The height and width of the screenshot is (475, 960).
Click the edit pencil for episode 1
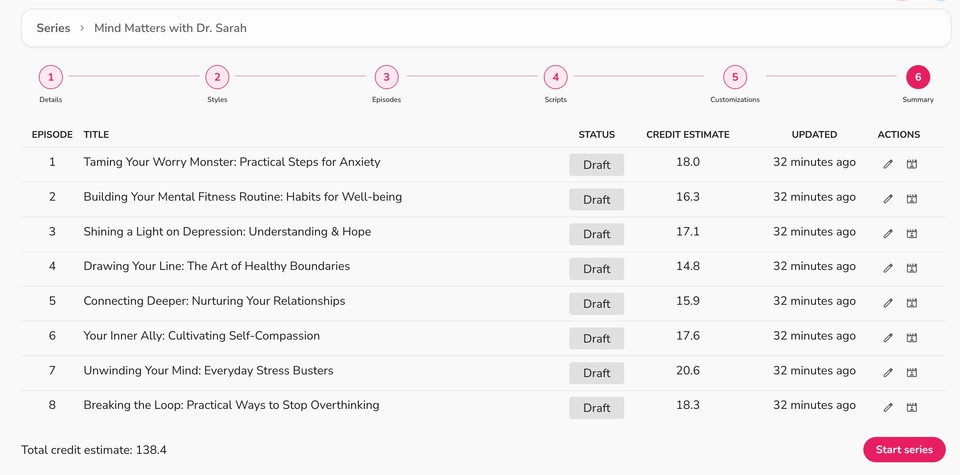coord(888,164)
